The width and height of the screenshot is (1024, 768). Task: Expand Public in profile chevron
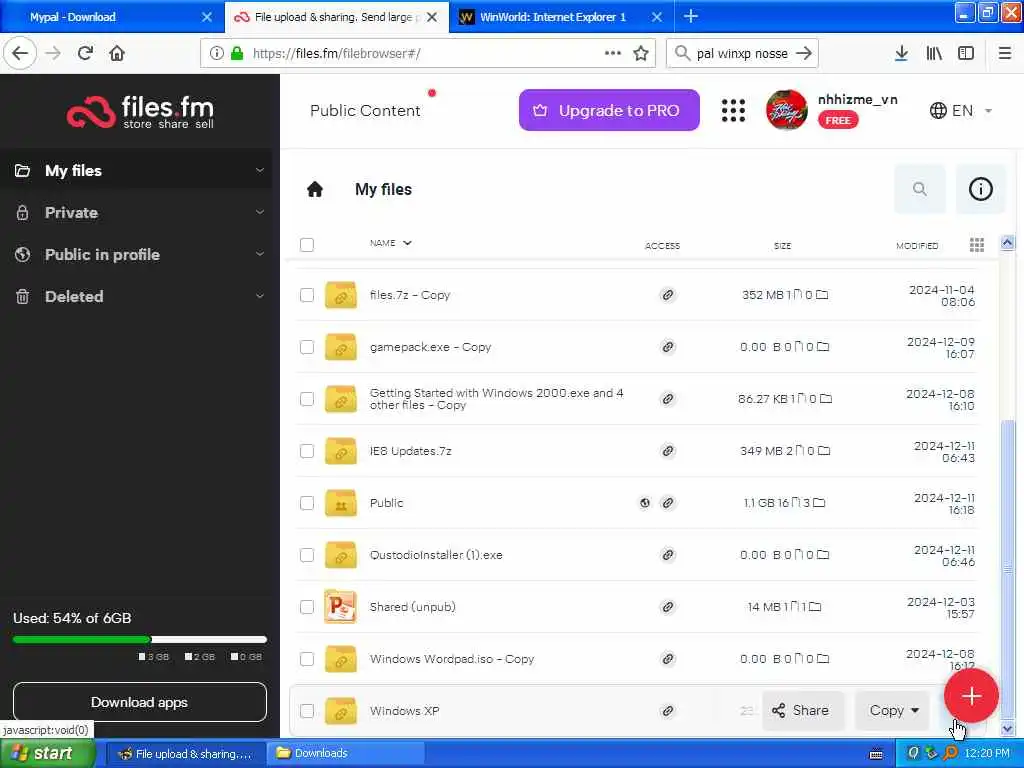click(259, 254)
